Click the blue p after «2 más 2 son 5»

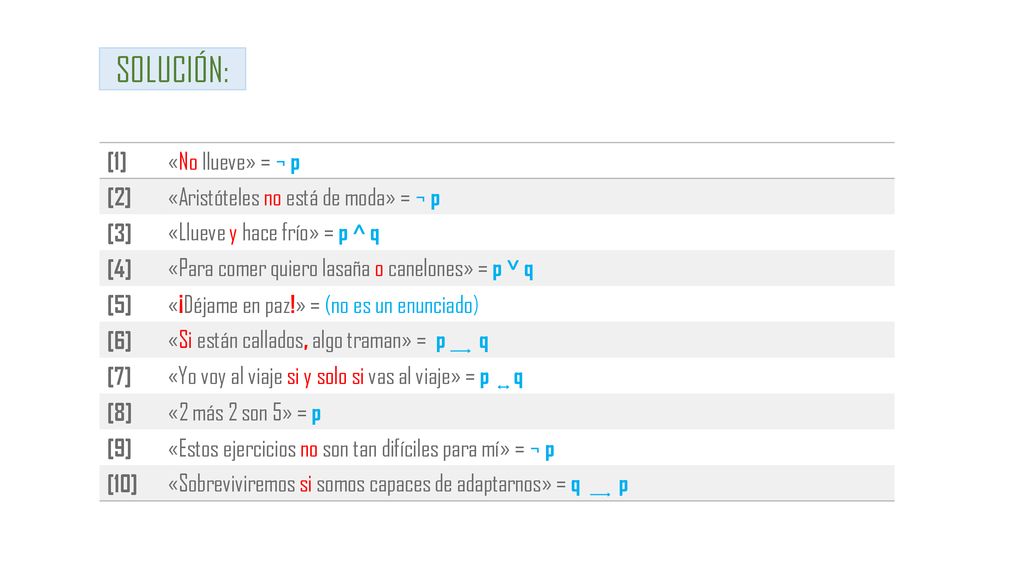click(x=316, y=414)
